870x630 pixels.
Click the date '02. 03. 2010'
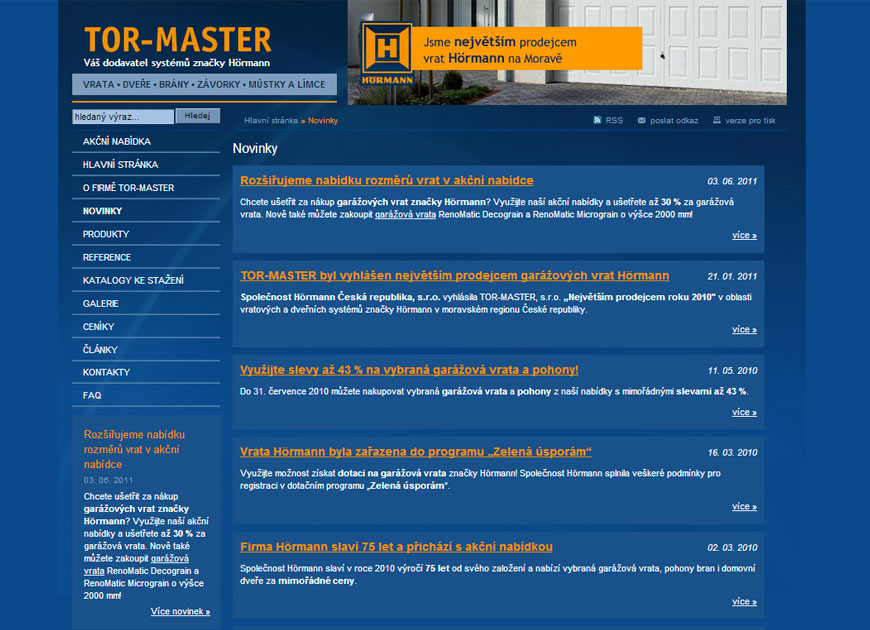(732, 548)
